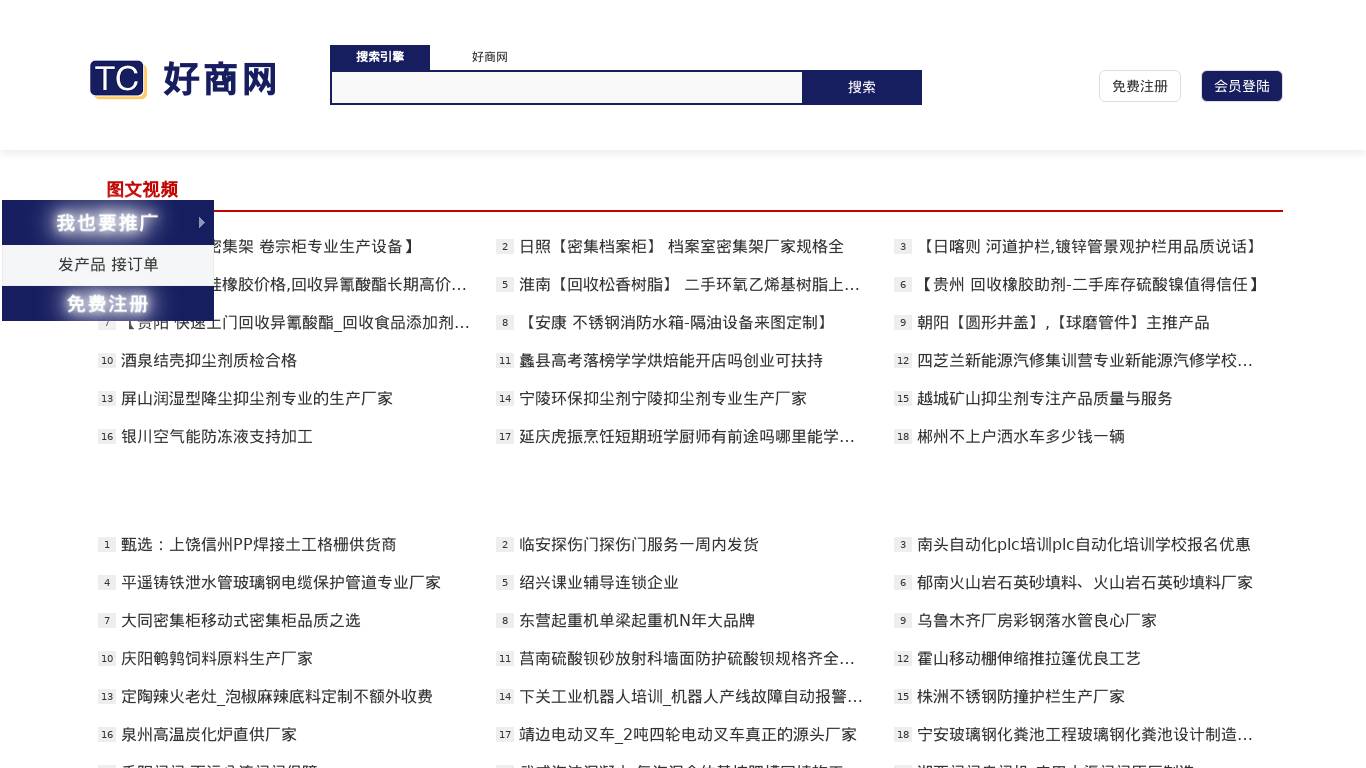Open link 延庆虎振烹饪短期班

tap(687, 437)
